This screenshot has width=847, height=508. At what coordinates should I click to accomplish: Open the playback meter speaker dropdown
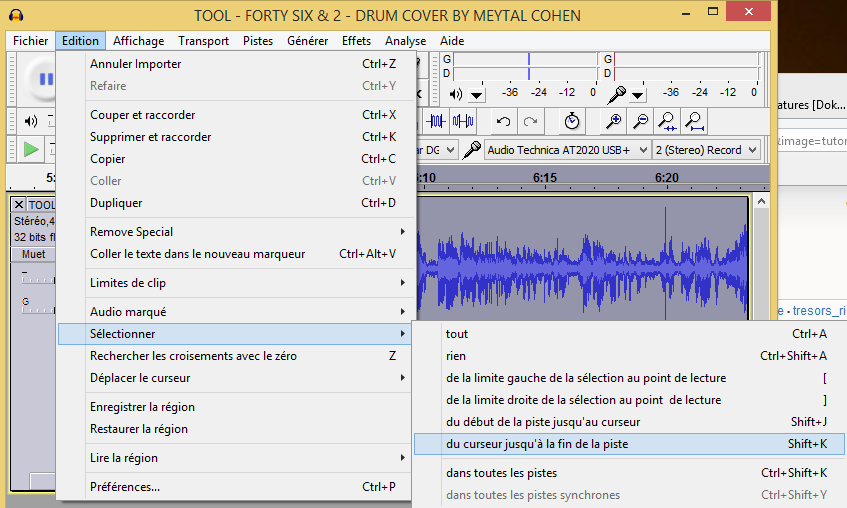(477, 94)
